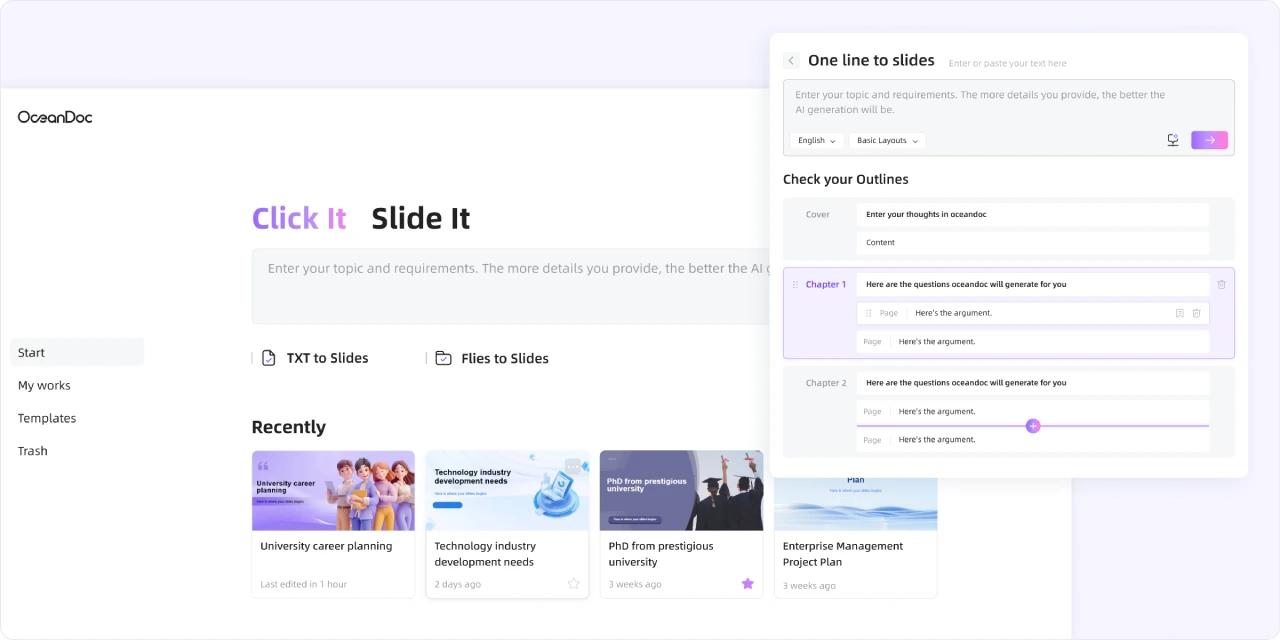Click the Cover title field in outlines

click(x=1032, y=215)
